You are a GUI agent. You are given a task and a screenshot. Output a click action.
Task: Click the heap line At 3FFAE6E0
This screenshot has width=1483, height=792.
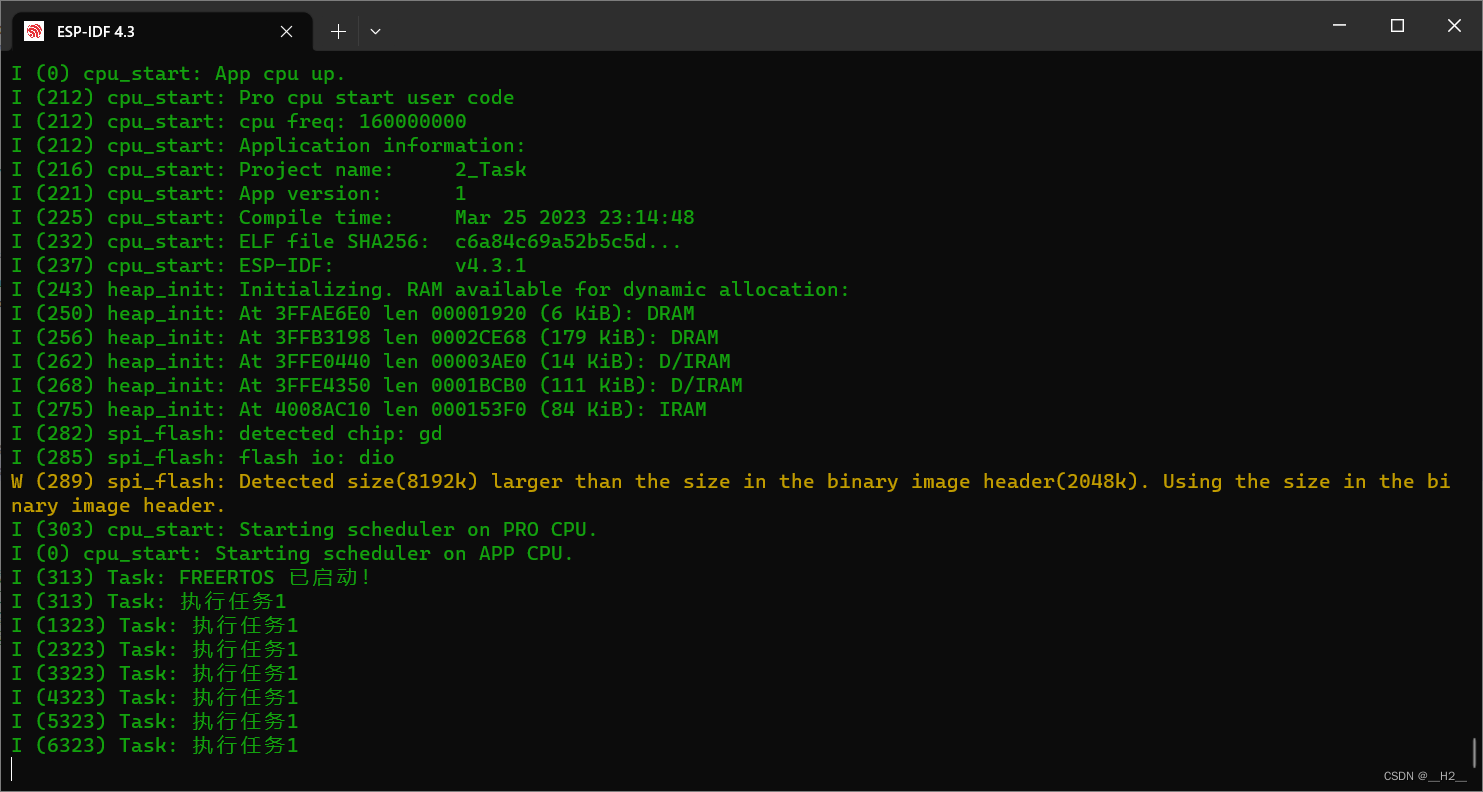coord(352,314)
